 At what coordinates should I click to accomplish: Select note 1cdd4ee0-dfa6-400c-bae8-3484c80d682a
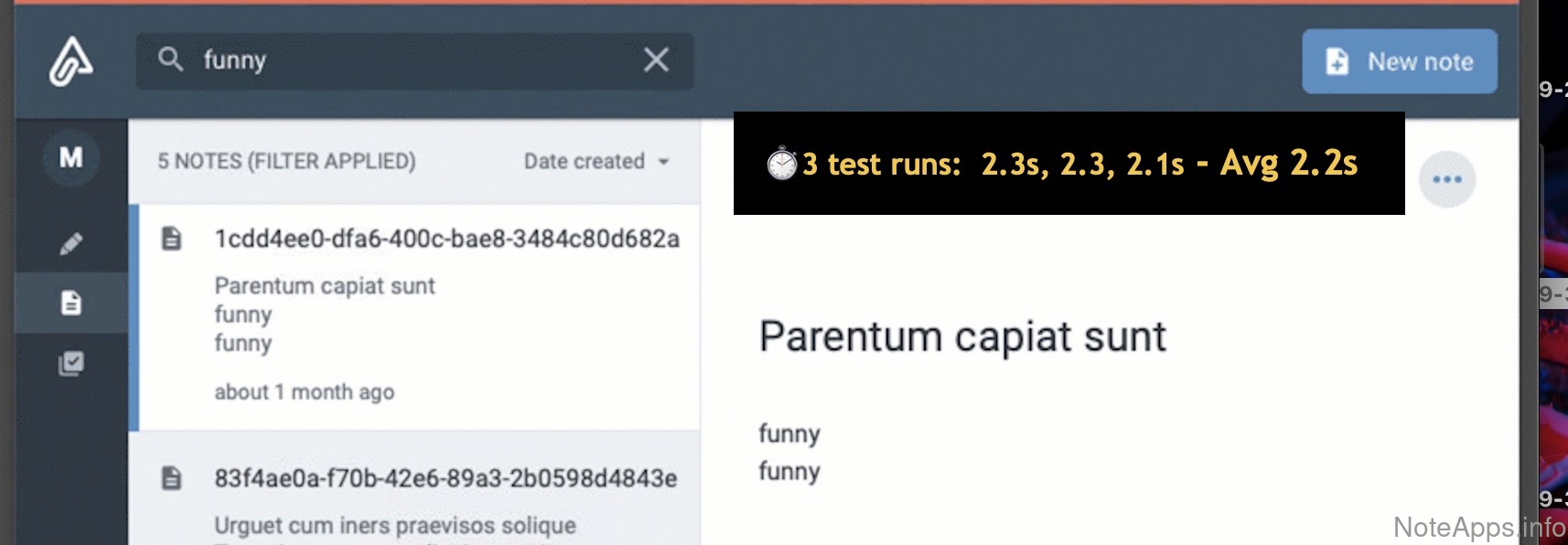pos(446,240)
